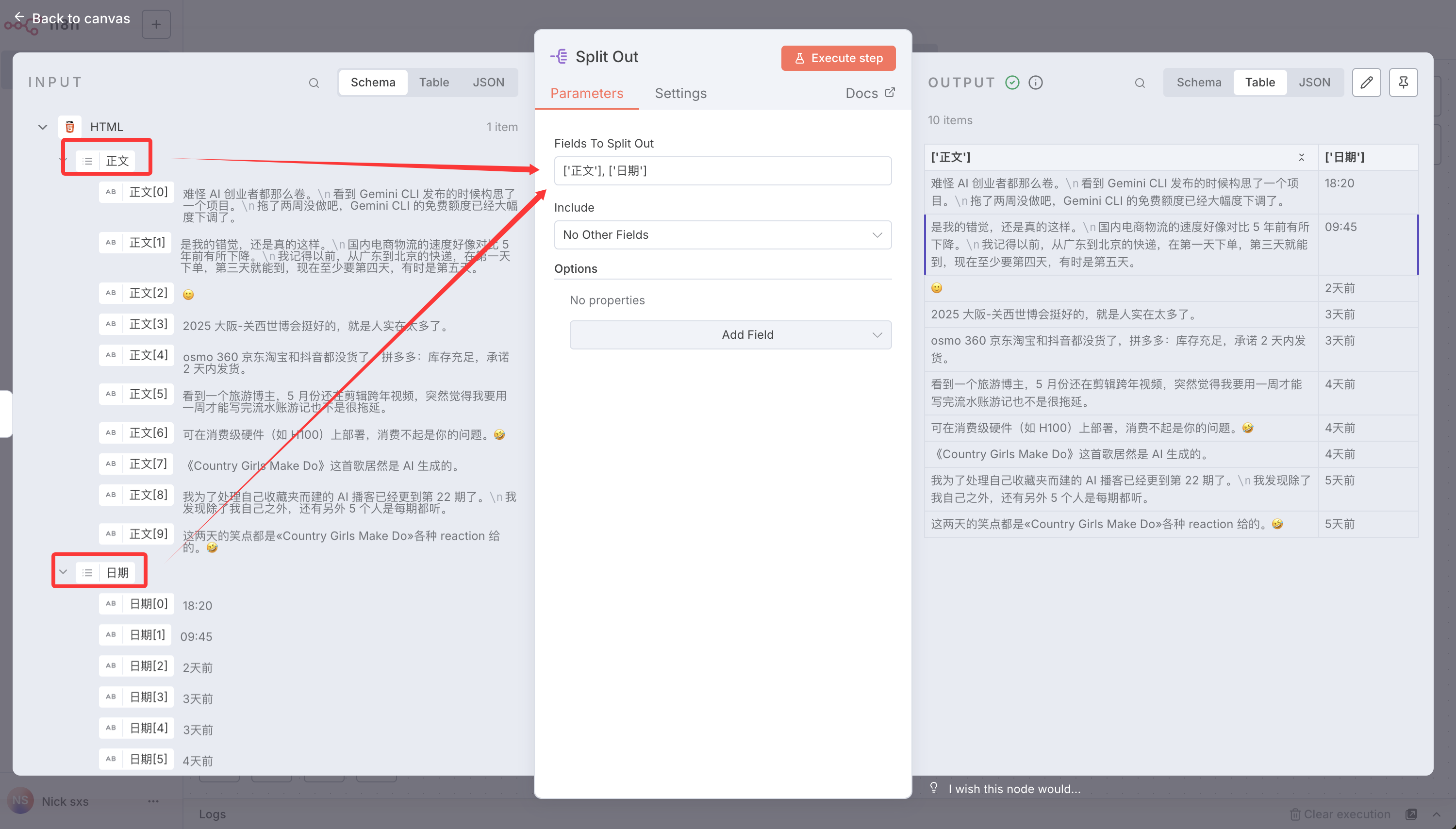Switch output view to Schema

[1199, 83]
